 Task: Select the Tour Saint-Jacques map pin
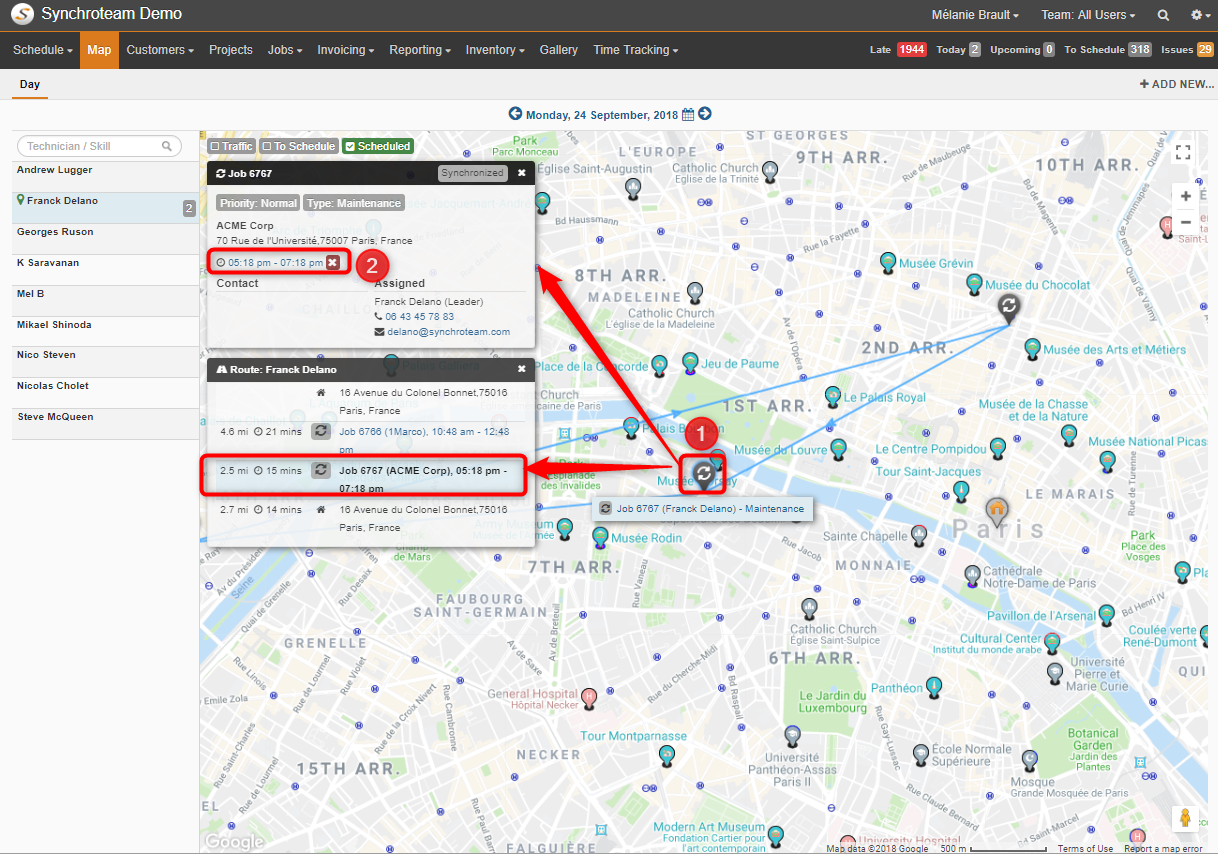961,491
